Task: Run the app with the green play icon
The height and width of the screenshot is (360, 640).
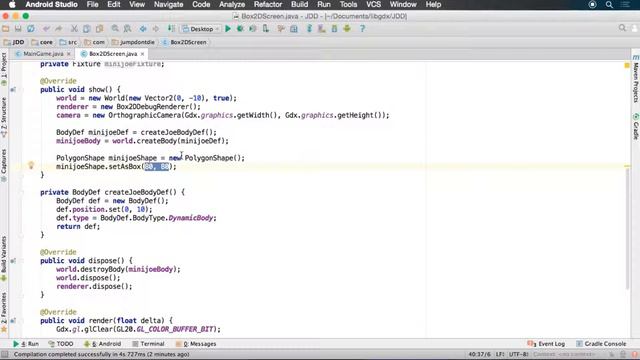Action: point(228,29)
